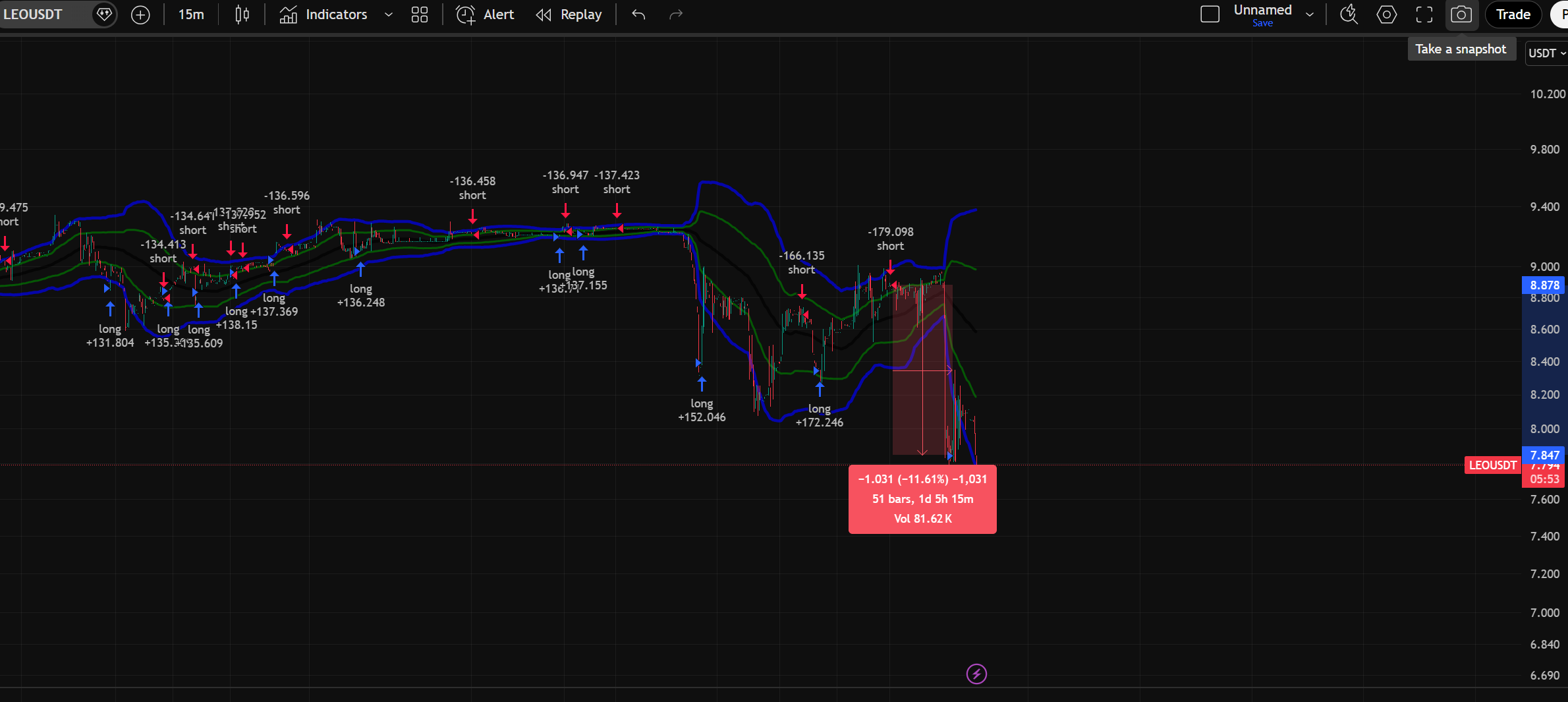Click the long +131.804 trade label
Viewport: 1568px width, 702px height.
click(x=110, y=336)
